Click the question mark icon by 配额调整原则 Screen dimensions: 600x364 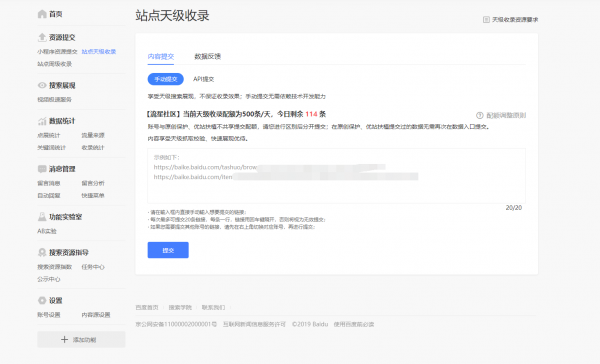pos(479,115)
